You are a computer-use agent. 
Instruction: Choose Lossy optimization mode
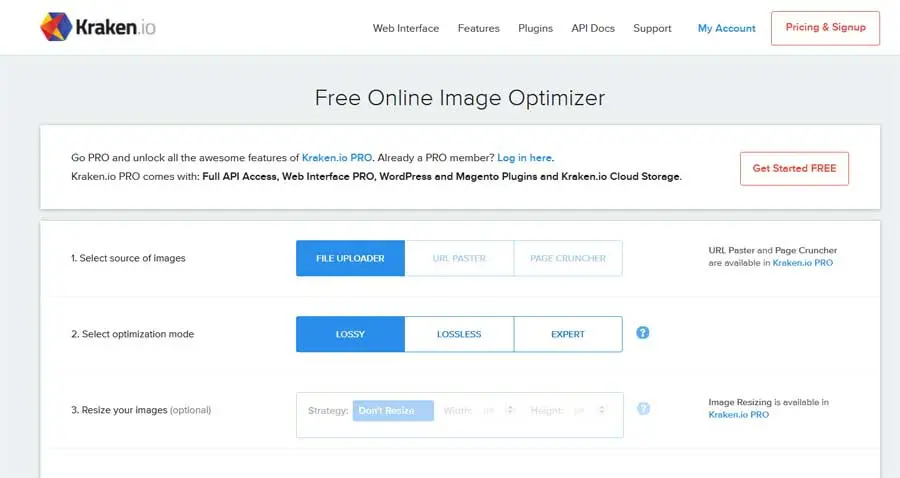coord(350,334)
